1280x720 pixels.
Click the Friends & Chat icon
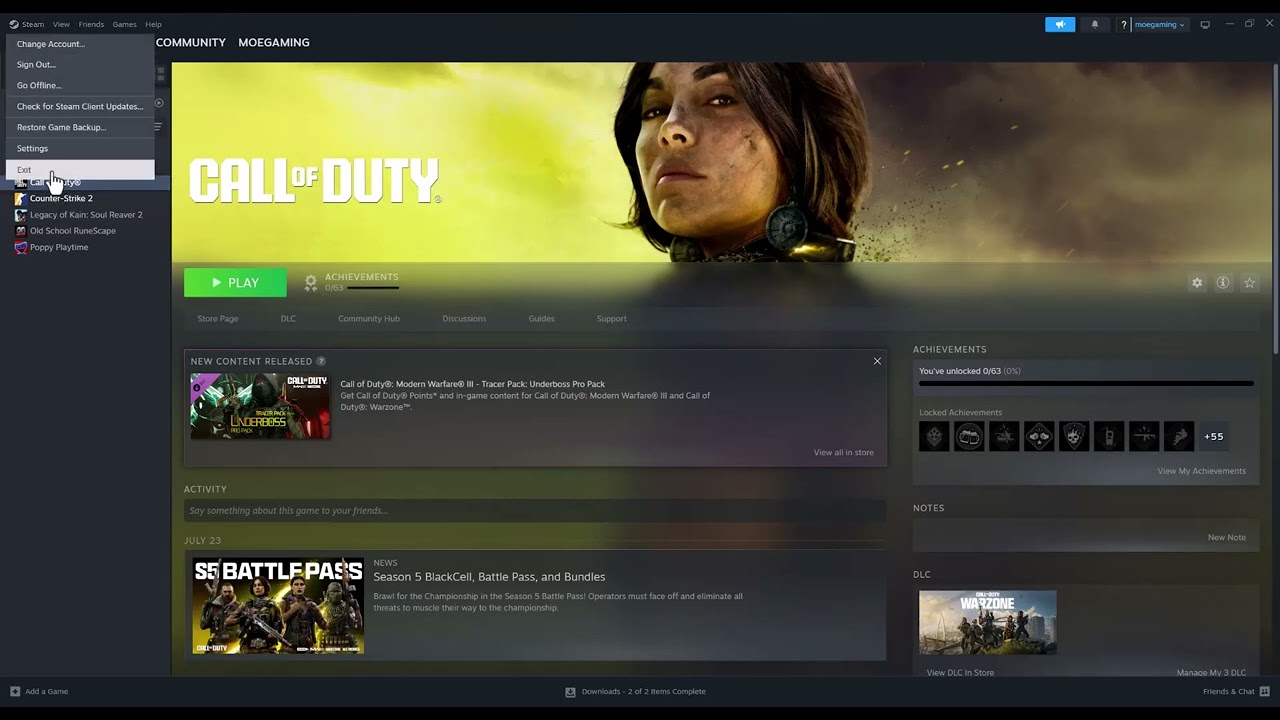(x=1265, y=691)
